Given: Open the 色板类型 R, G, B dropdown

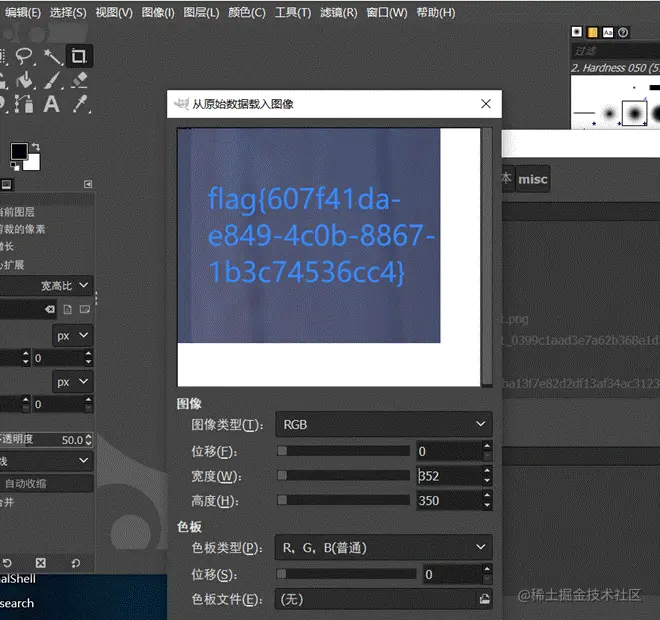Looking at the screenshot, I should click(383, 547).
